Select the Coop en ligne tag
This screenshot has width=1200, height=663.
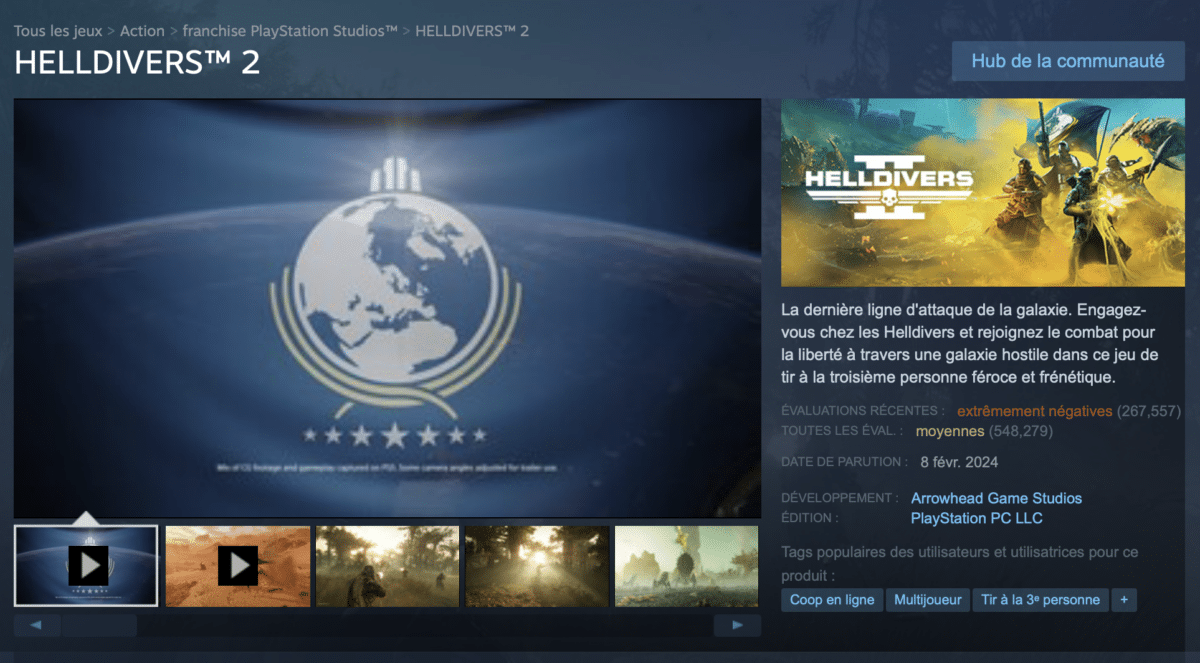tap(832, 600)
